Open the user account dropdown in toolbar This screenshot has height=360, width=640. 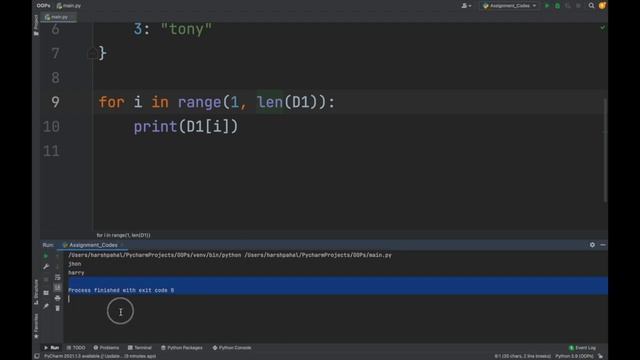(466, 6)
